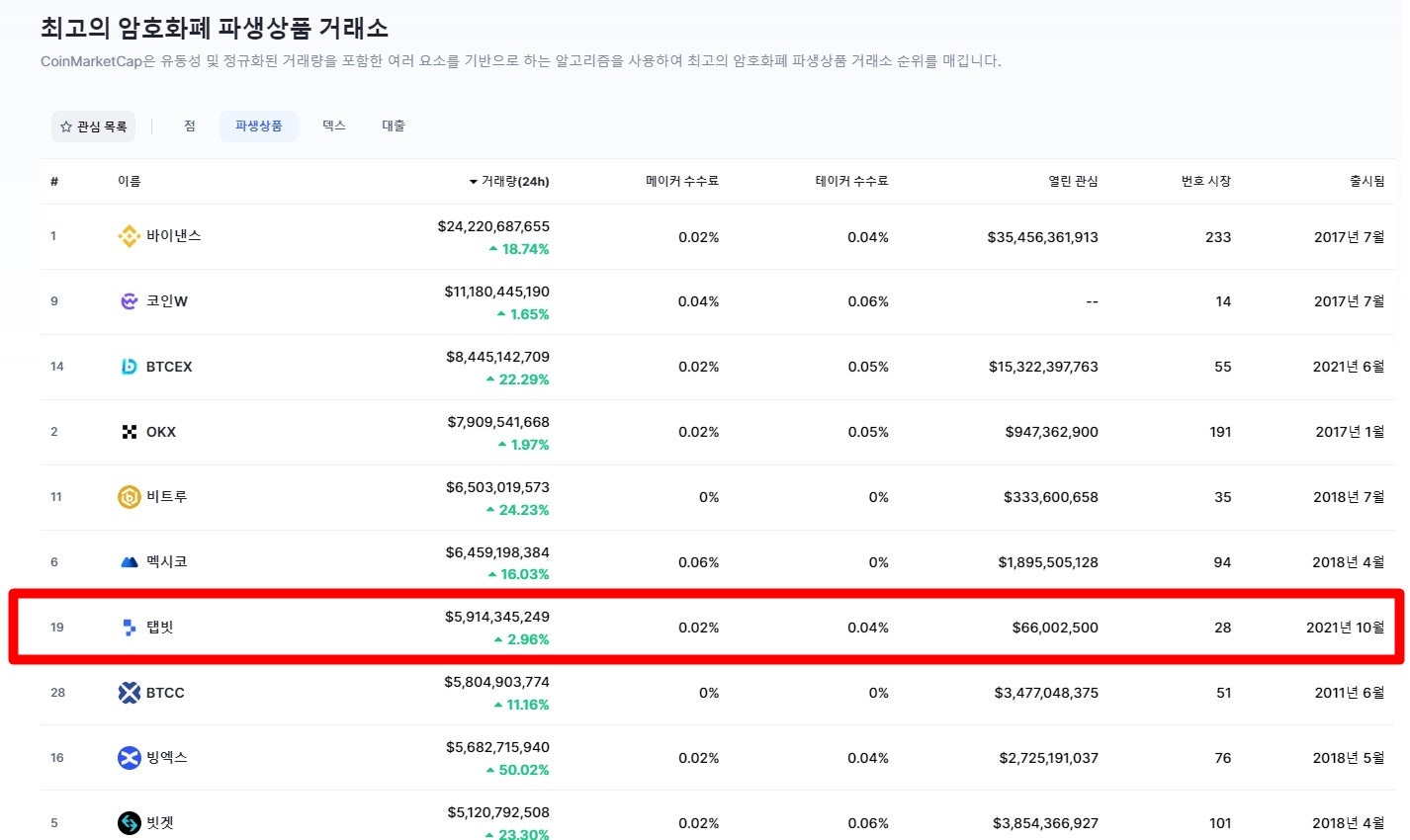Screen dimensions: 1410x840
Task: Click the 멕시코 exchange logo icon
Action: [130, 562]
